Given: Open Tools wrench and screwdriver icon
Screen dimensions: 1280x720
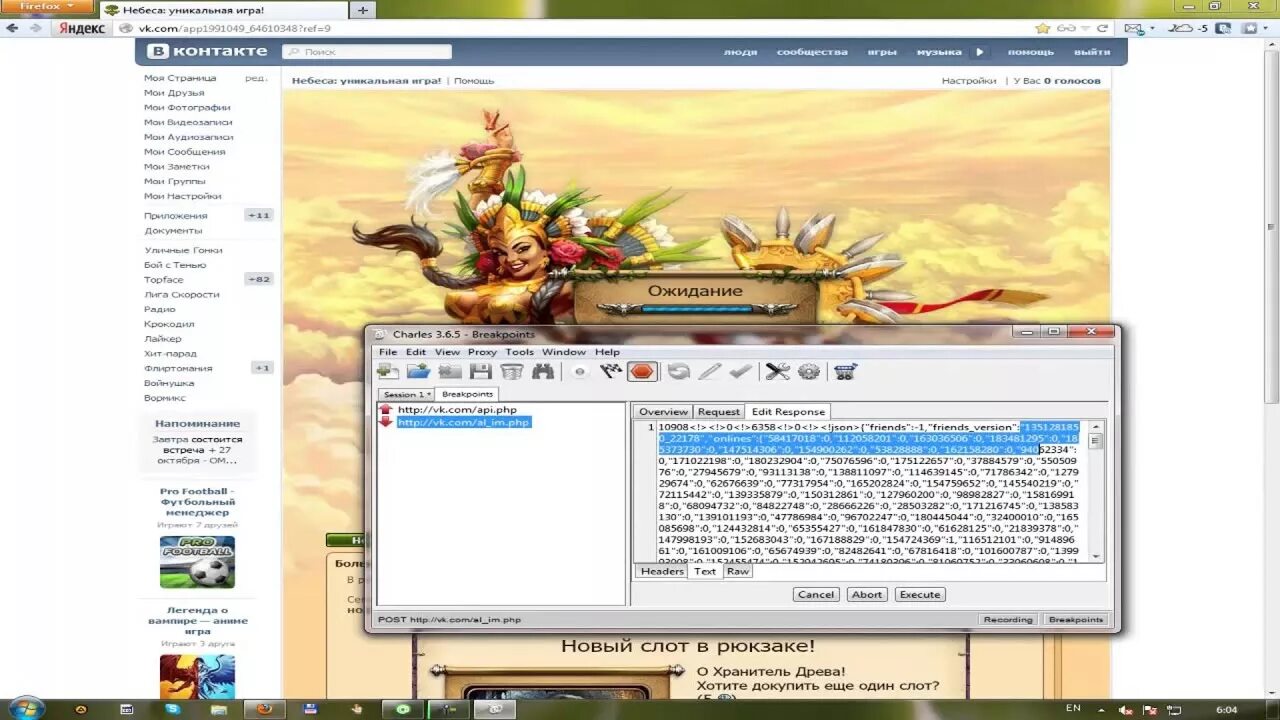Looking at the screenshot, I should pos(777,372).
